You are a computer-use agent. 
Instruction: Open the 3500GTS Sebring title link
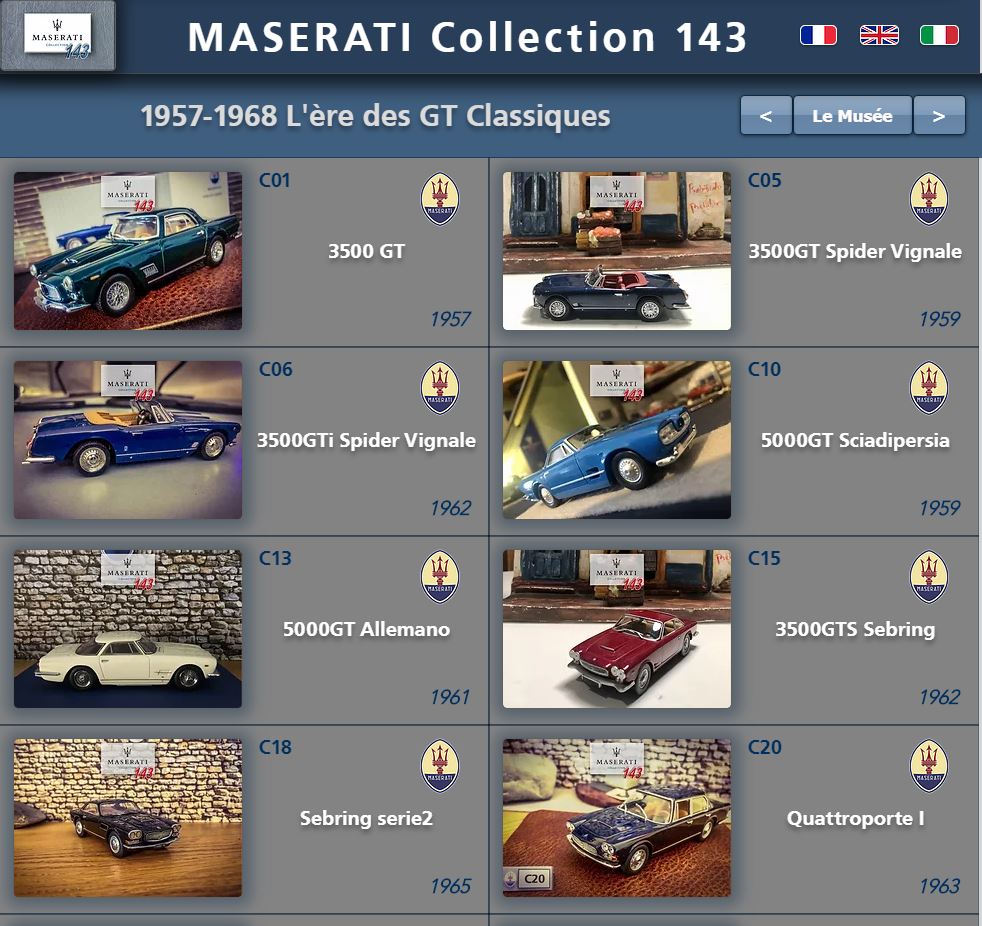pos(855,629)
